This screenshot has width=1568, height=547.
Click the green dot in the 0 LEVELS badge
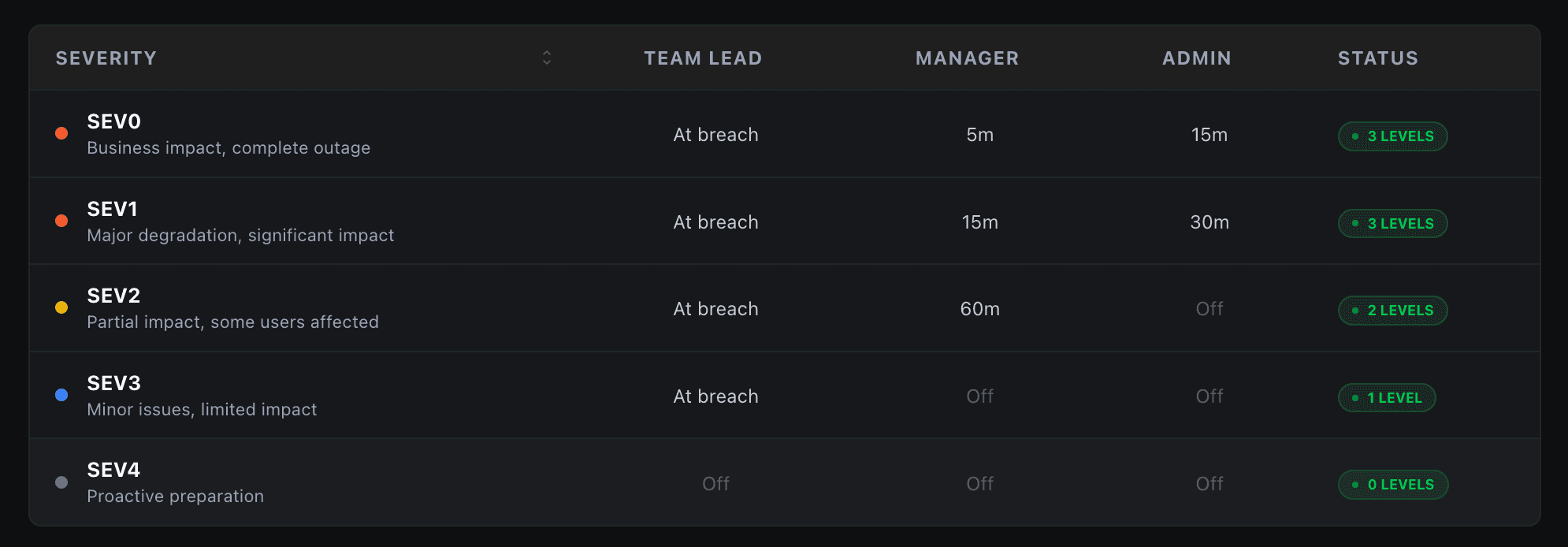click(x=1355, y=485)
